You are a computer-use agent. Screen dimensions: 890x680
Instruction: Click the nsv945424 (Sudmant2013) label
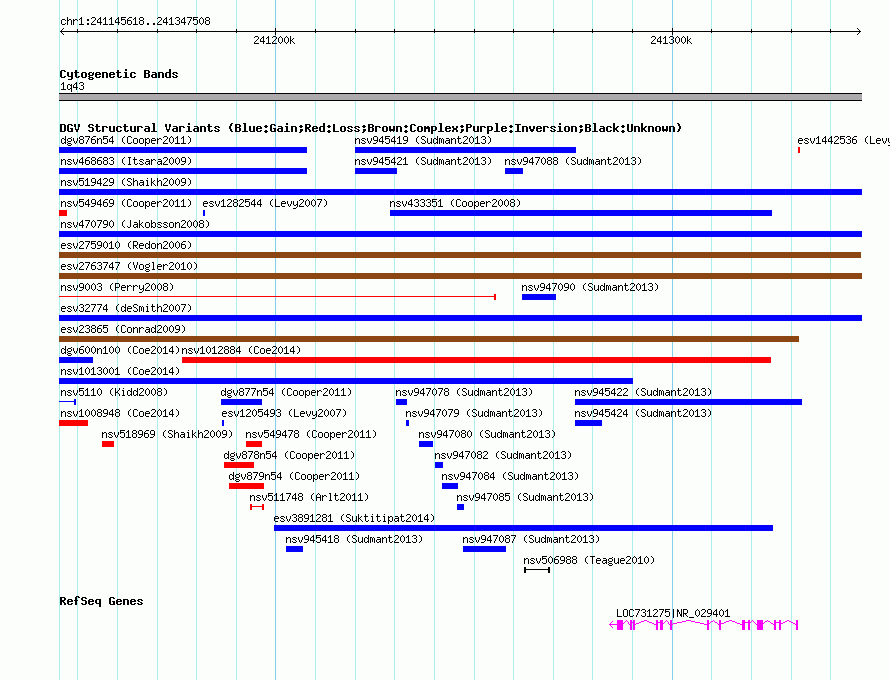(643, 413)
